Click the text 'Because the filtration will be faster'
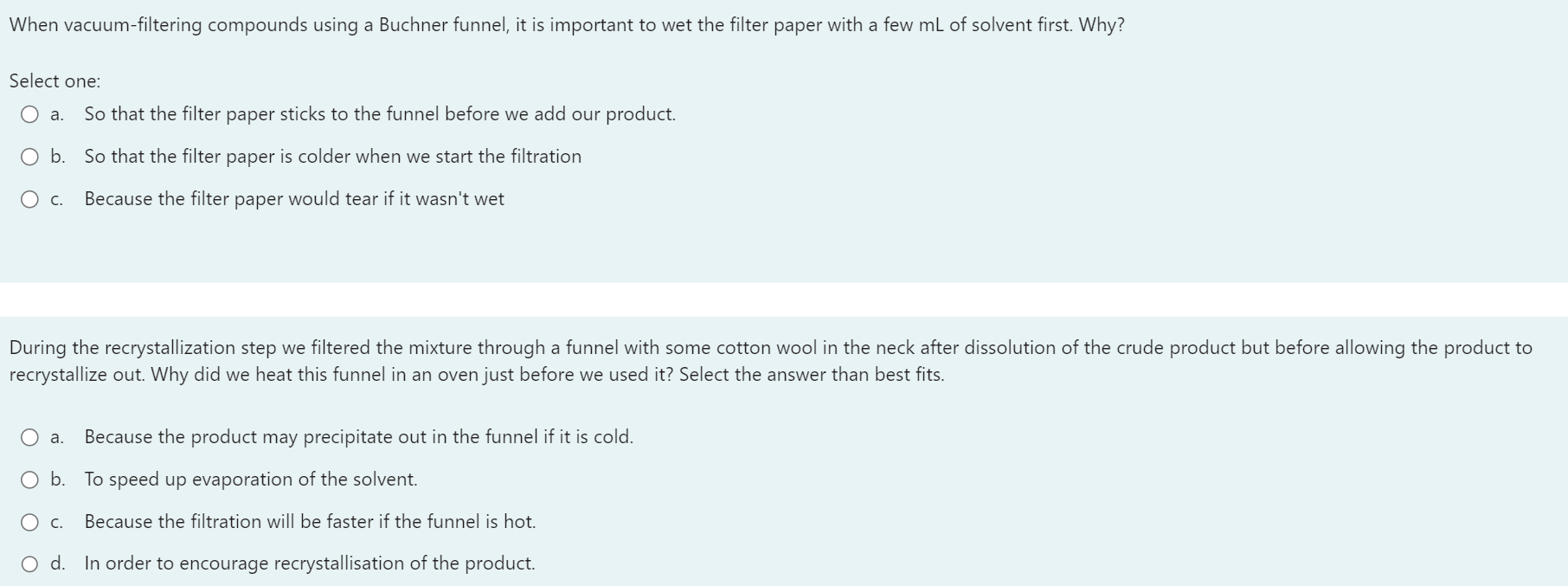Viewport: 1568px width, 586px height. click(x=310, y=521)
